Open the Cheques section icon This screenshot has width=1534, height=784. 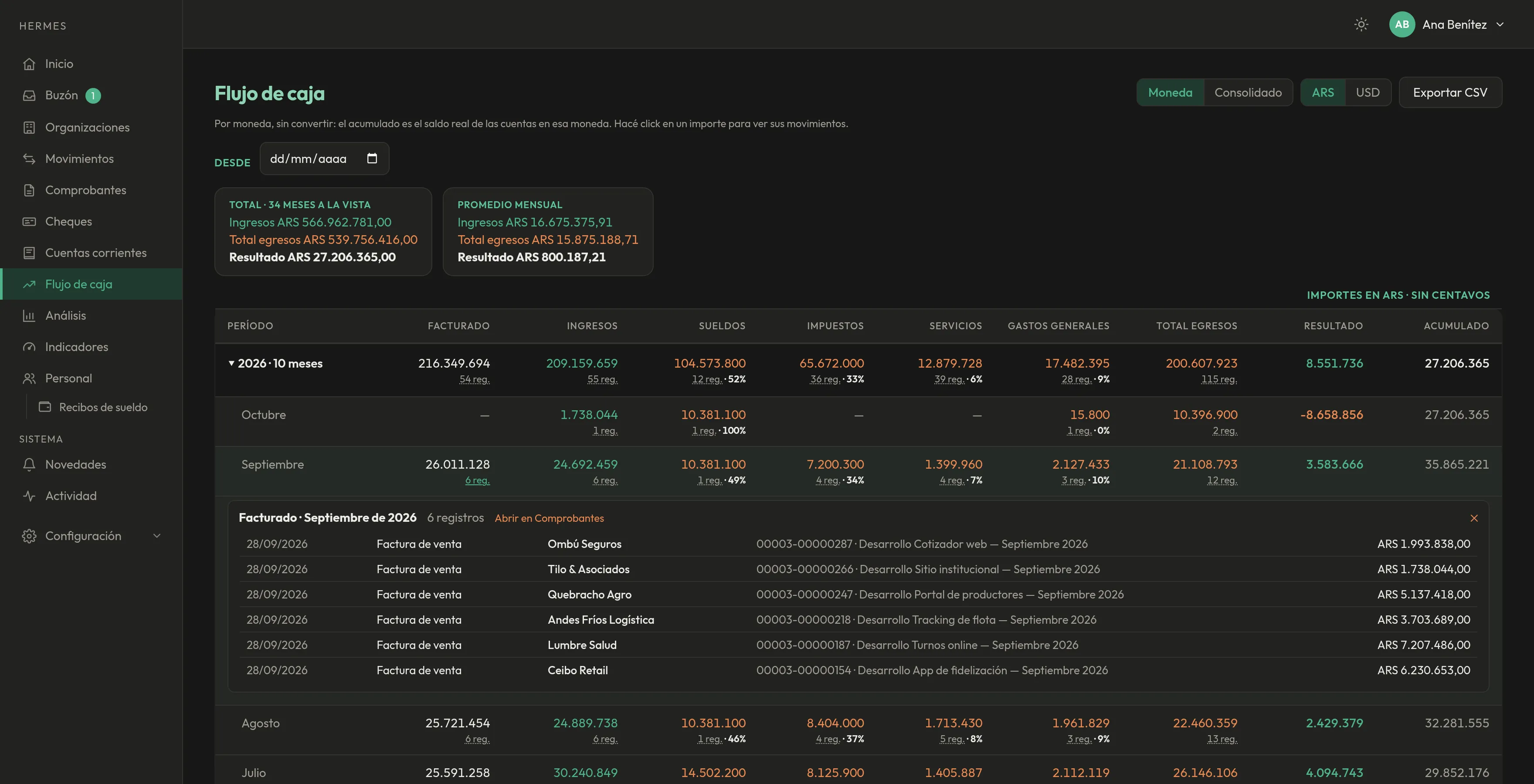(29, 221)
